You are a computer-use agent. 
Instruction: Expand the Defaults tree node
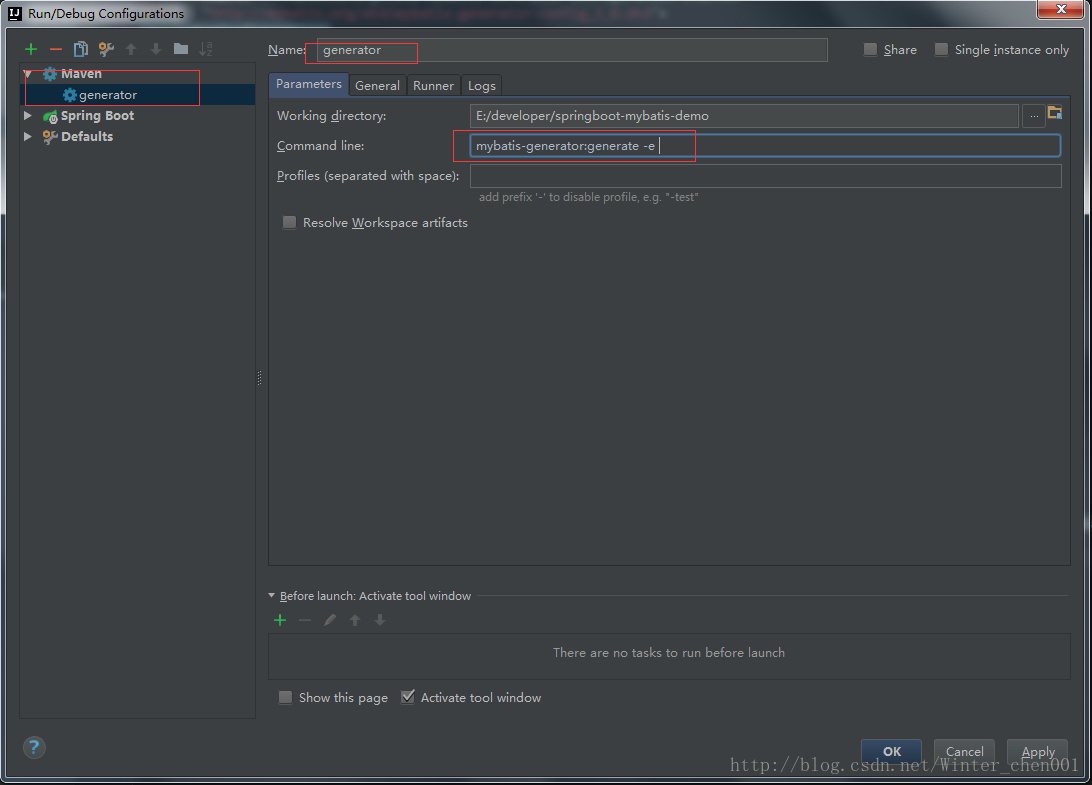28,137
